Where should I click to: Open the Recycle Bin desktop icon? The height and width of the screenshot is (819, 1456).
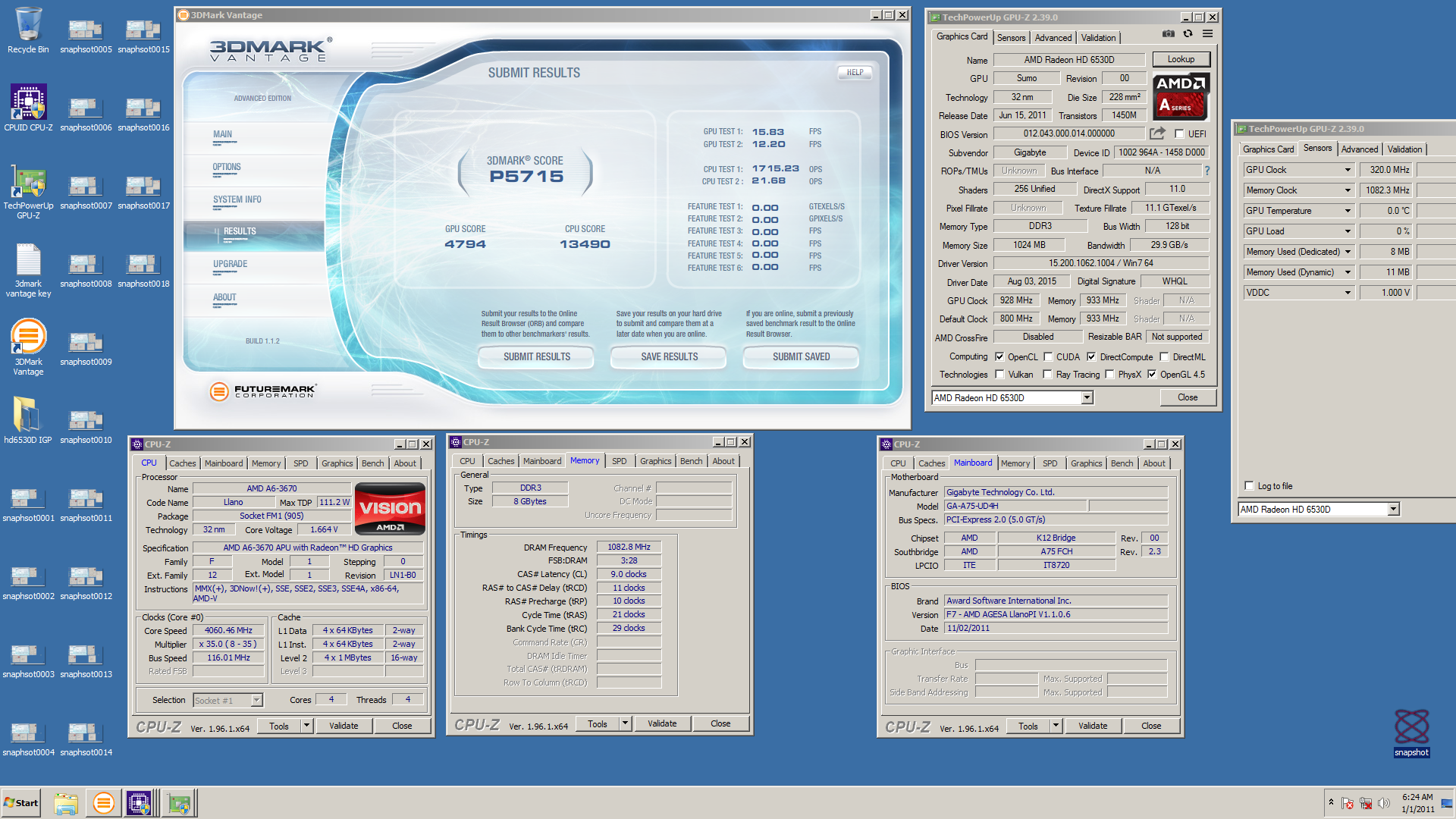(28, 30)
